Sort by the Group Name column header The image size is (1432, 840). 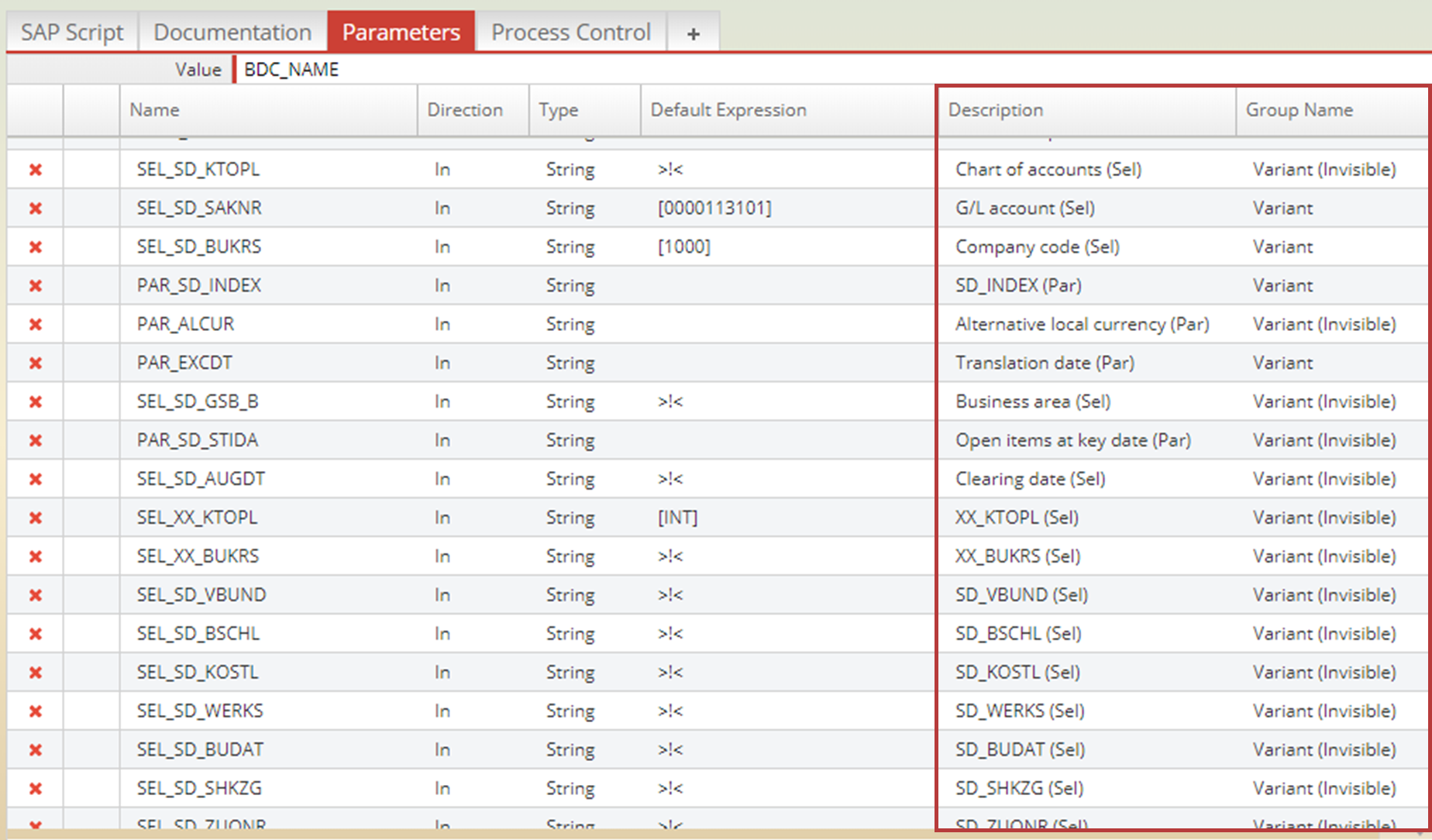coord(1333,110)
